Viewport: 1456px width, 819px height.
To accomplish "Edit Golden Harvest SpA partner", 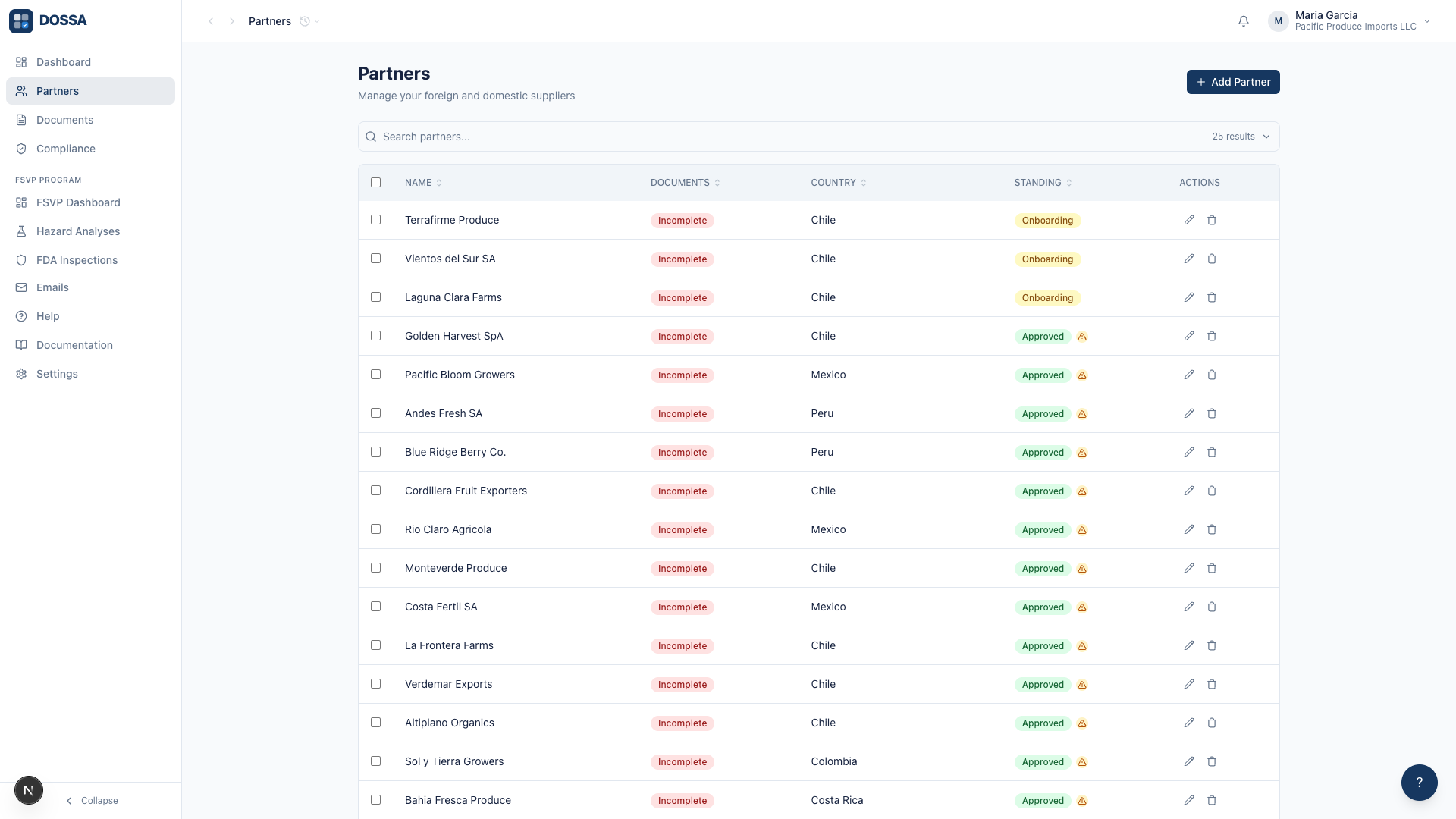I will point(1189,336).
